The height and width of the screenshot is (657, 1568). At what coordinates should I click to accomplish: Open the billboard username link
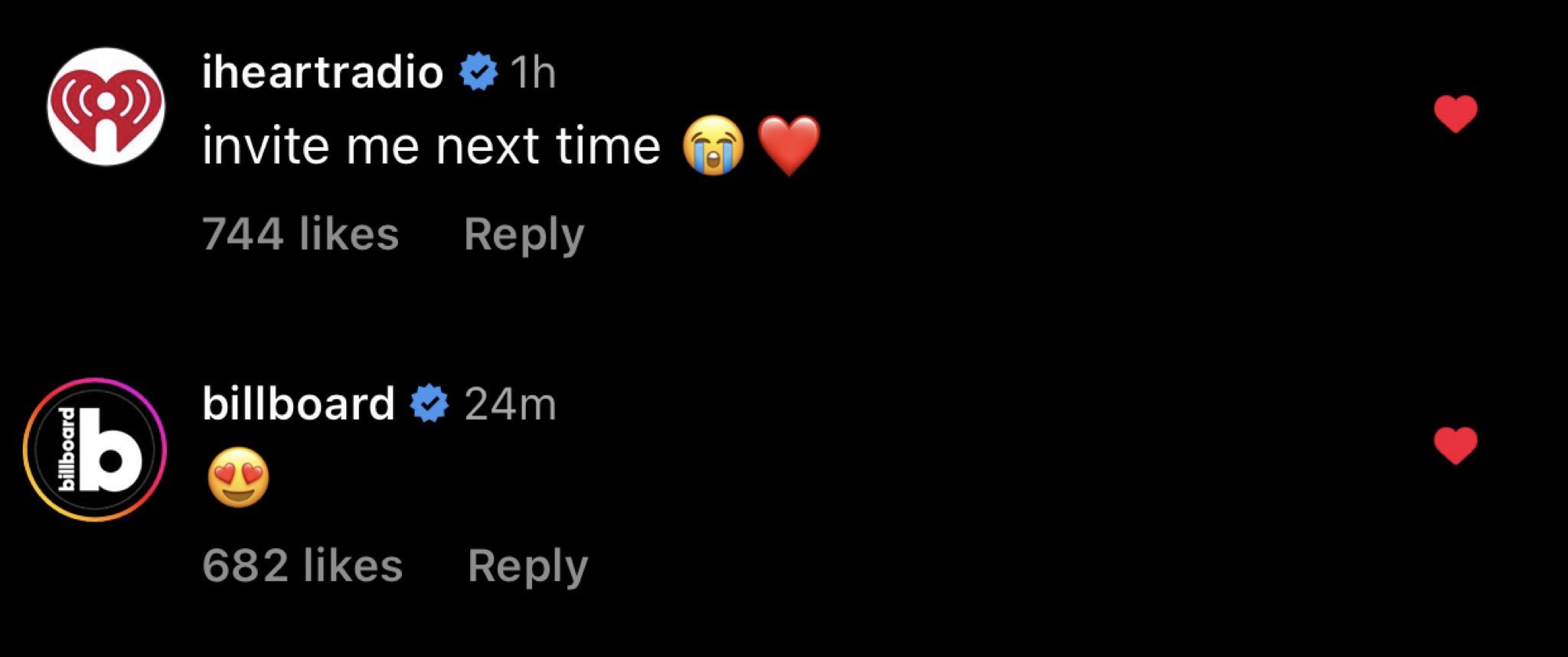point(298,404)
